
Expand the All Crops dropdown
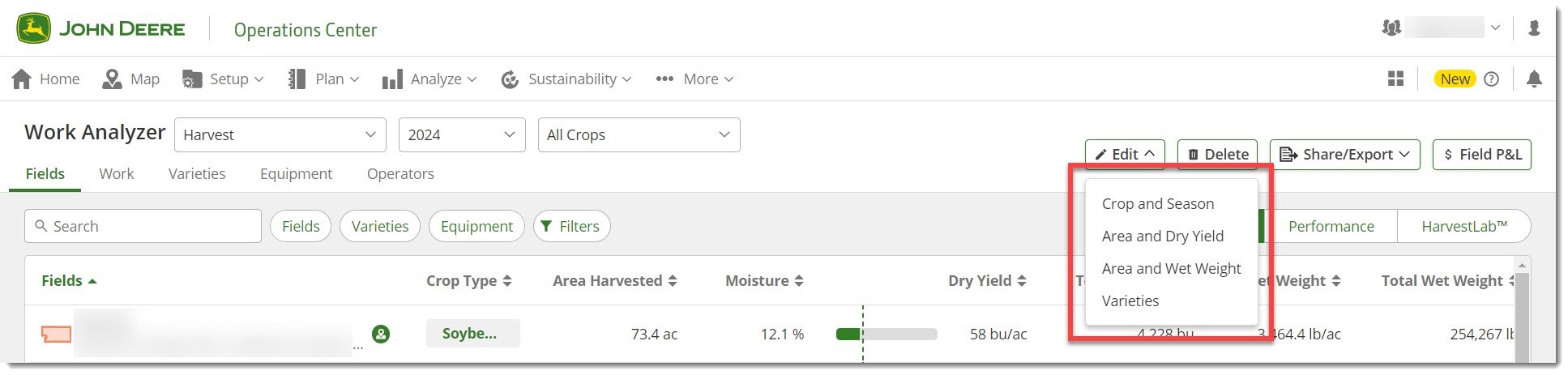click(x=639, y=134)
